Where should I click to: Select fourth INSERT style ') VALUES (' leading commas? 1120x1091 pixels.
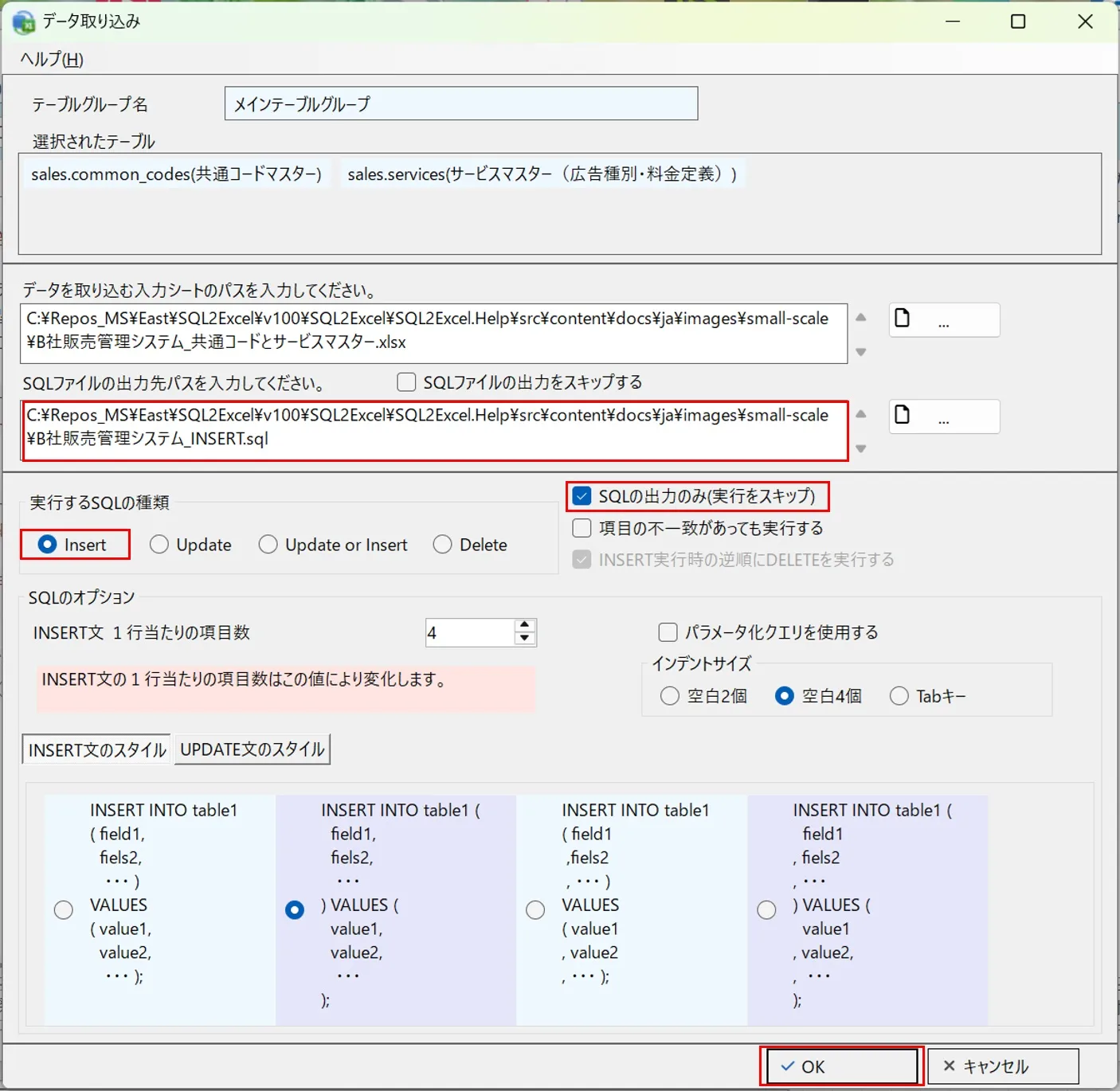(766, 909)
